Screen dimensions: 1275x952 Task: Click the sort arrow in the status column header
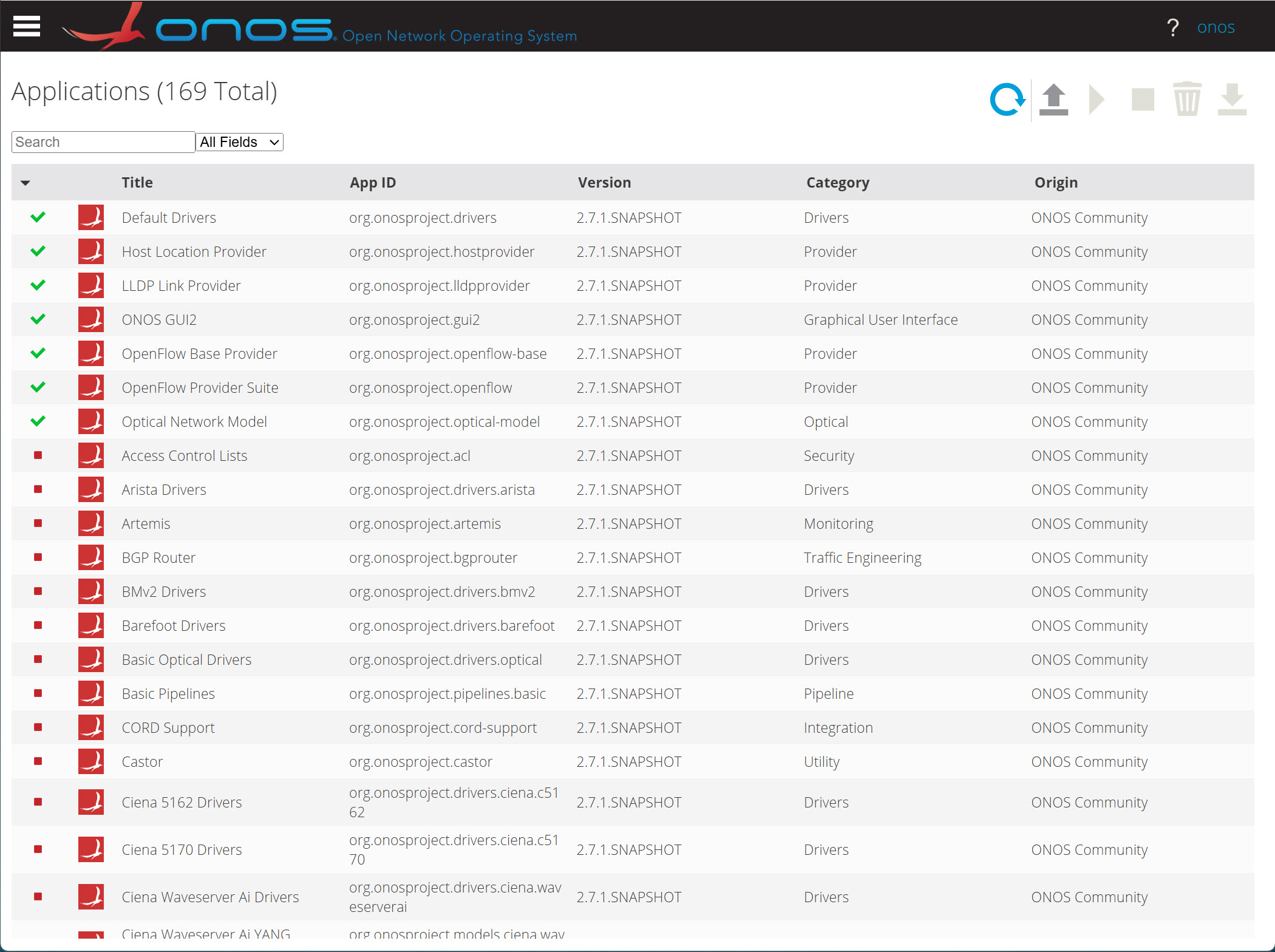point(25,182)
